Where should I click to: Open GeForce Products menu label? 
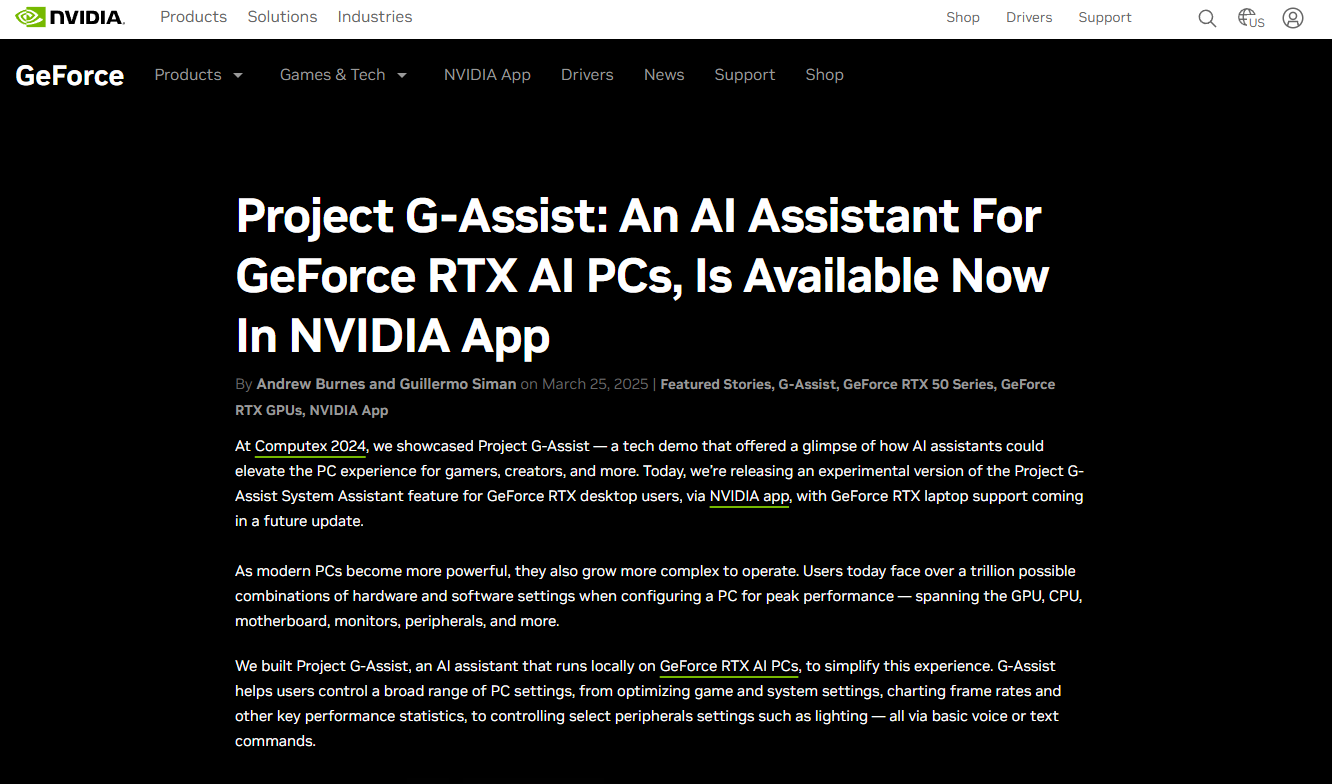point(188,75)
